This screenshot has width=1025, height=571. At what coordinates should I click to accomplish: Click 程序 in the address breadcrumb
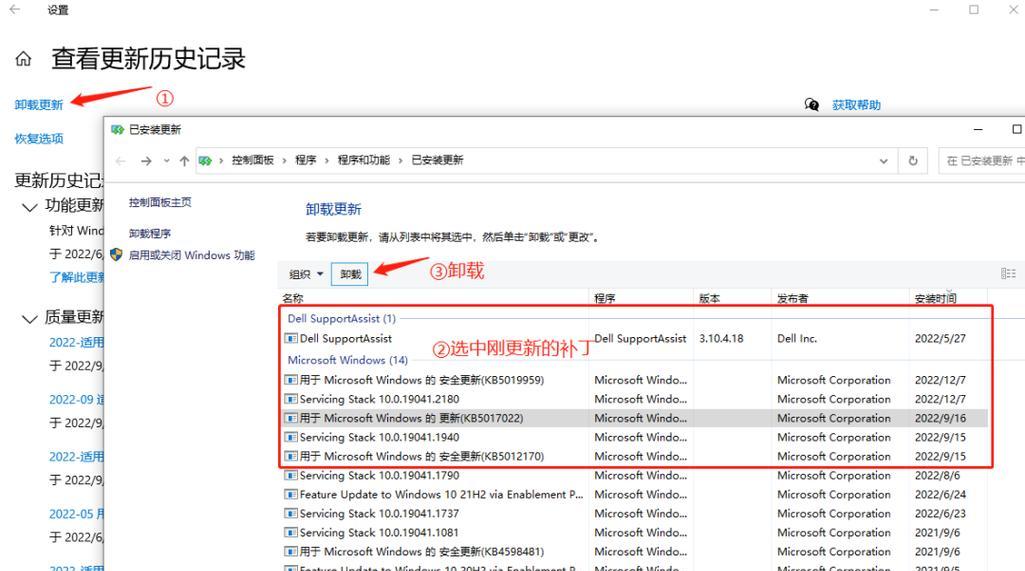pos(305,160)
